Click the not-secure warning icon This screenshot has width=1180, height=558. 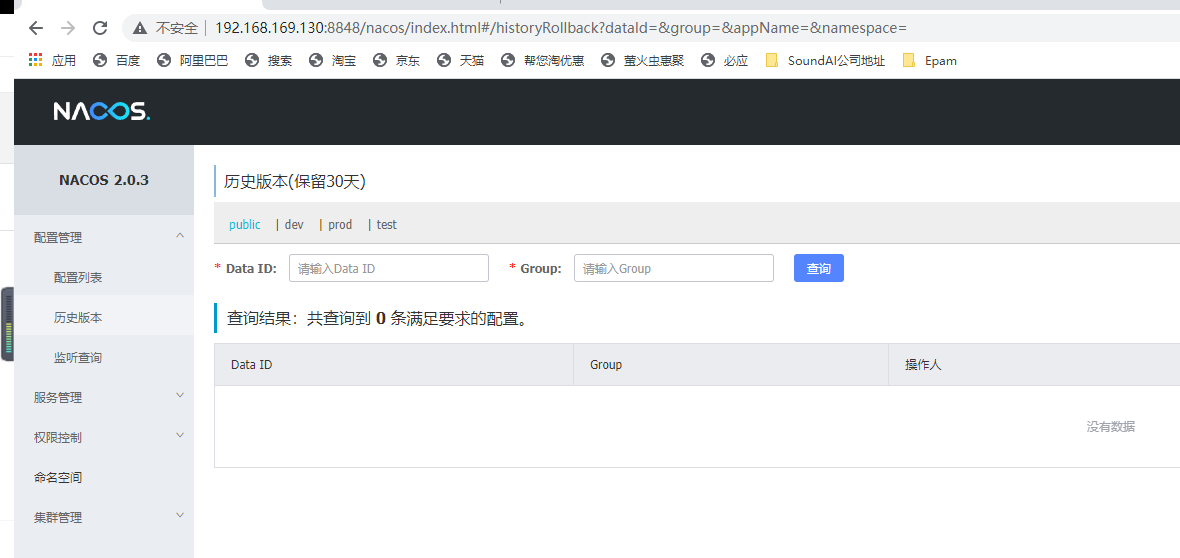(x=140, y=29)
